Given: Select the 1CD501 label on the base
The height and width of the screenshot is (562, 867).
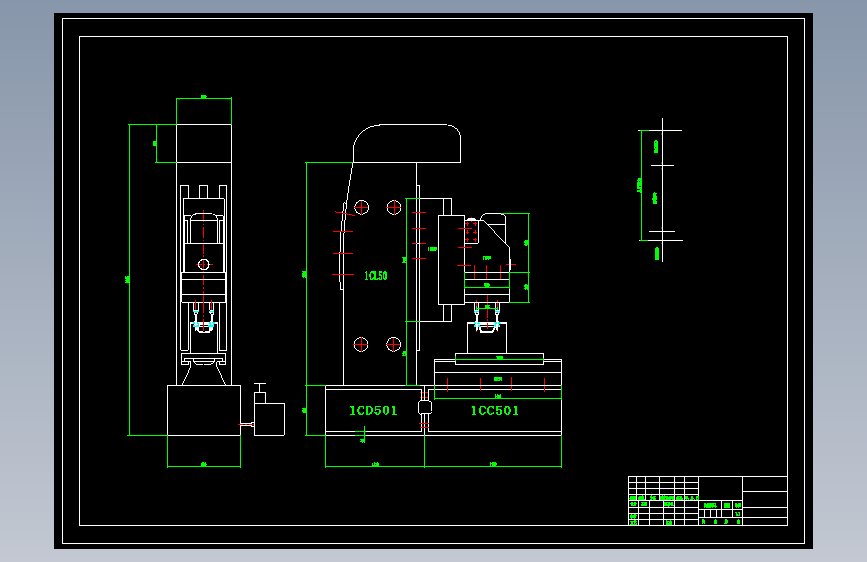Looking at the screenshot, I should (x=373, y=410).
